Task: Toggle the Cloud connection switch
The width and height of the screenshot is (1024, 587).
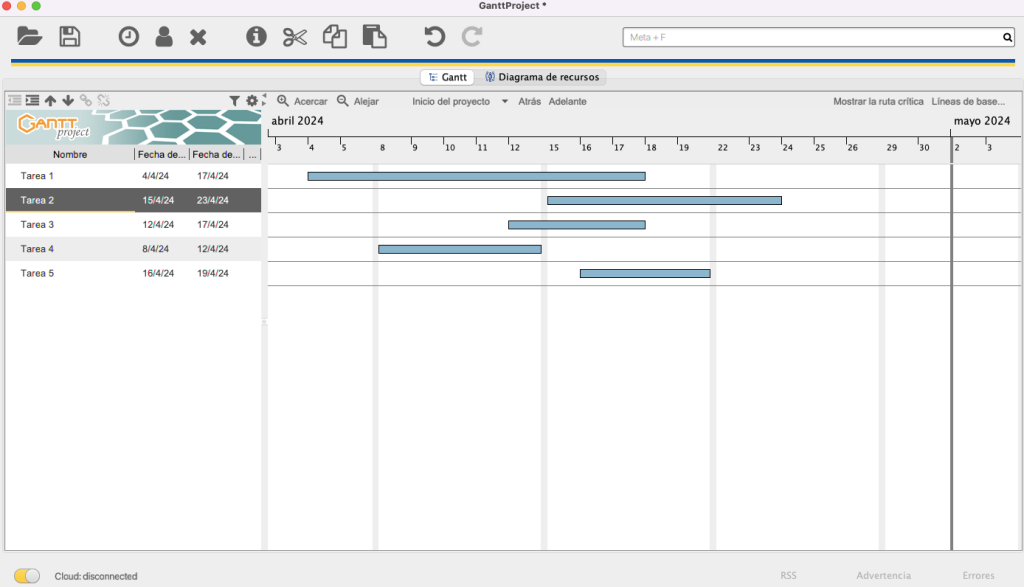Action: pos(28,576)
